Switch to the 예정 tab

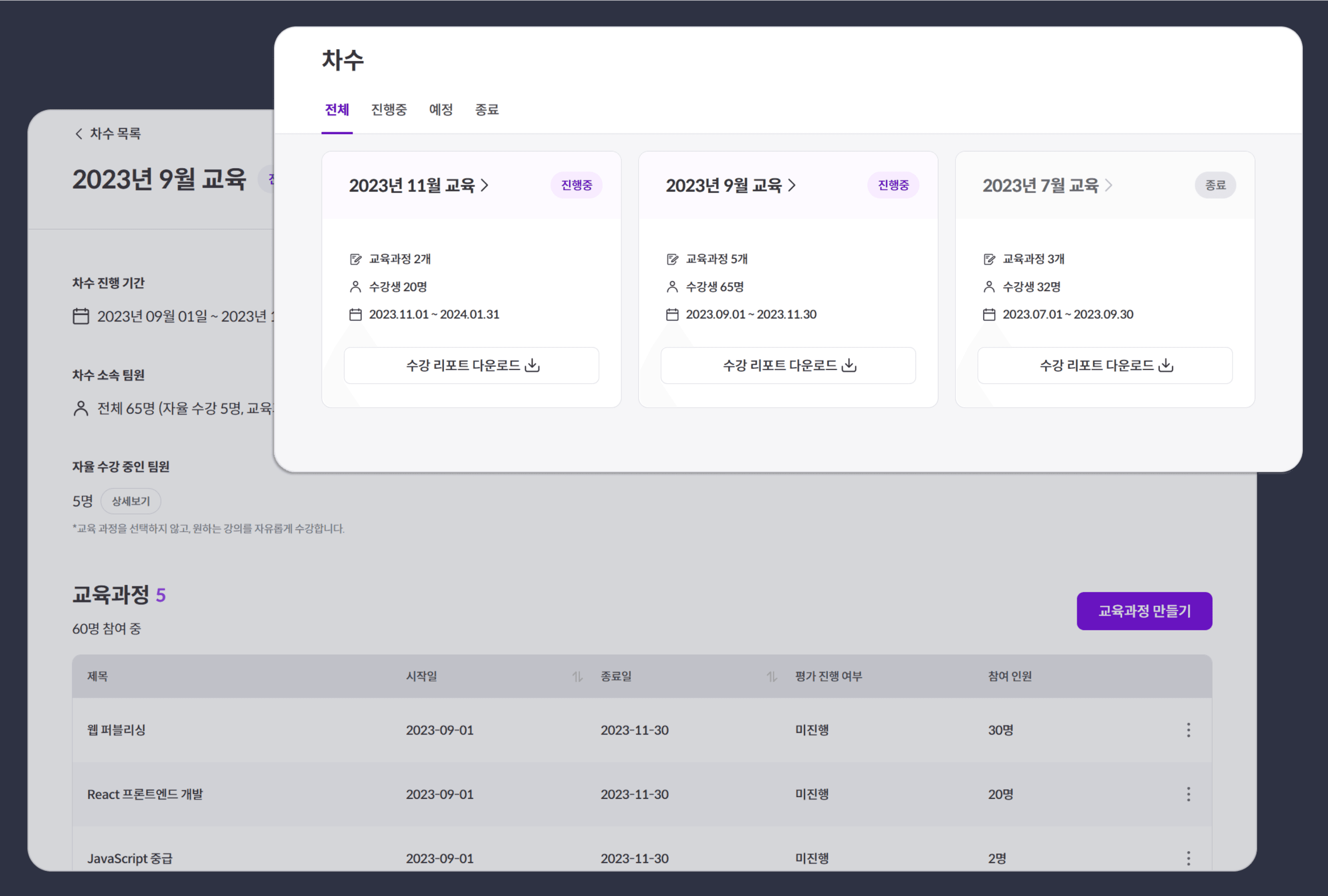coord(441,110)
